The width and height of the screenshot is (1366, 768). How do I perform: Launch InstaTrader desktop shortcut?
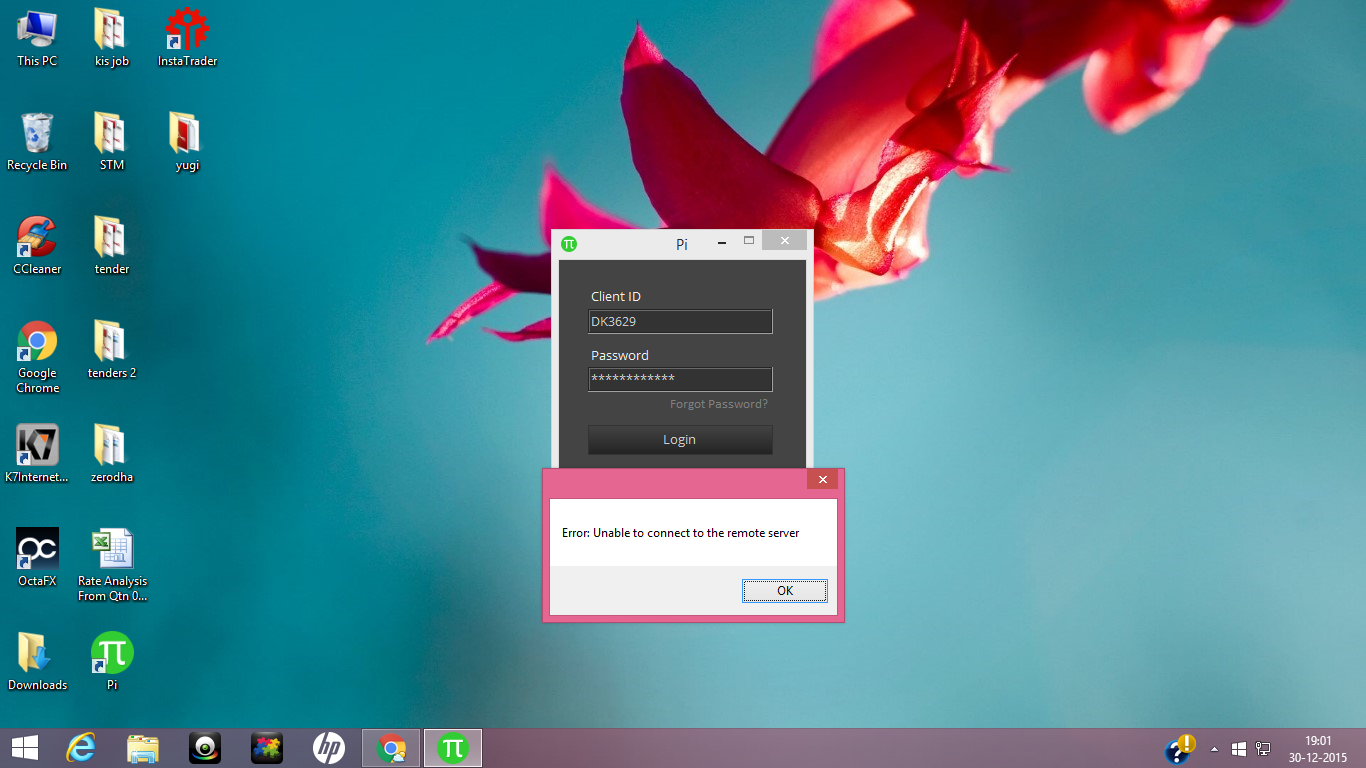click(187, 38)
